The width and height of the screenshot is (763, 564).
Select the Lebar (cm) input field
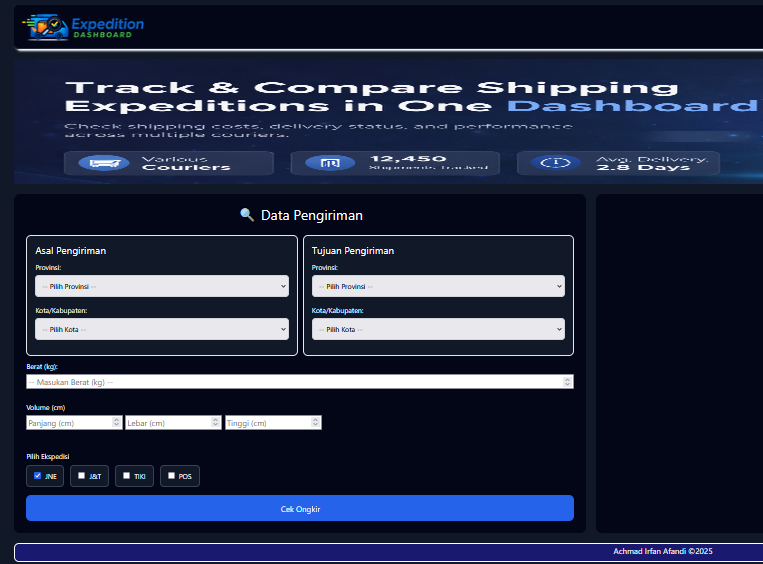[167, 423]
